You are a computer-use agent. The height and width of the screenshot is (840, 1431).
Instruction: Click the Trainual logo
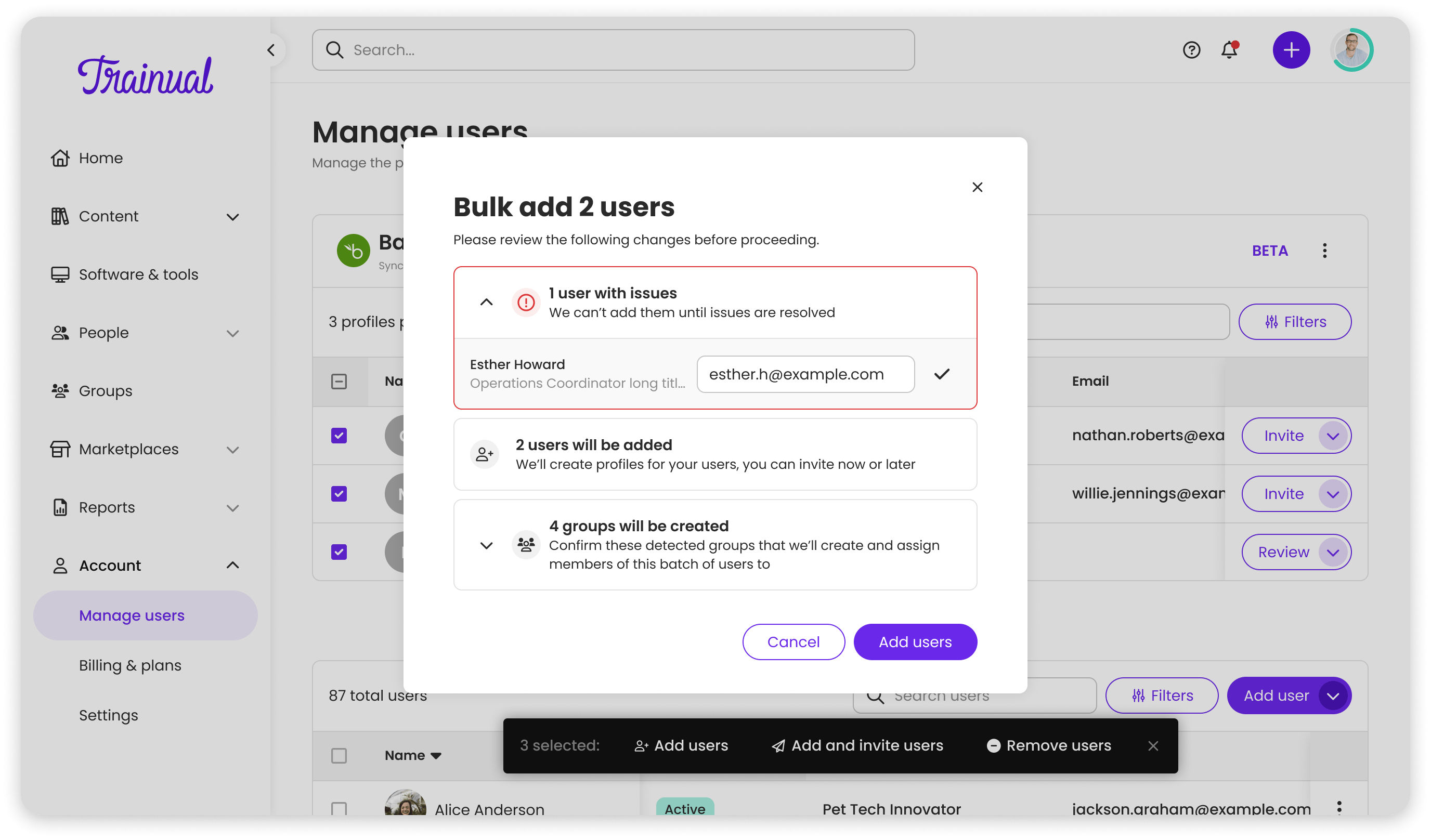[x=146, y=75]
